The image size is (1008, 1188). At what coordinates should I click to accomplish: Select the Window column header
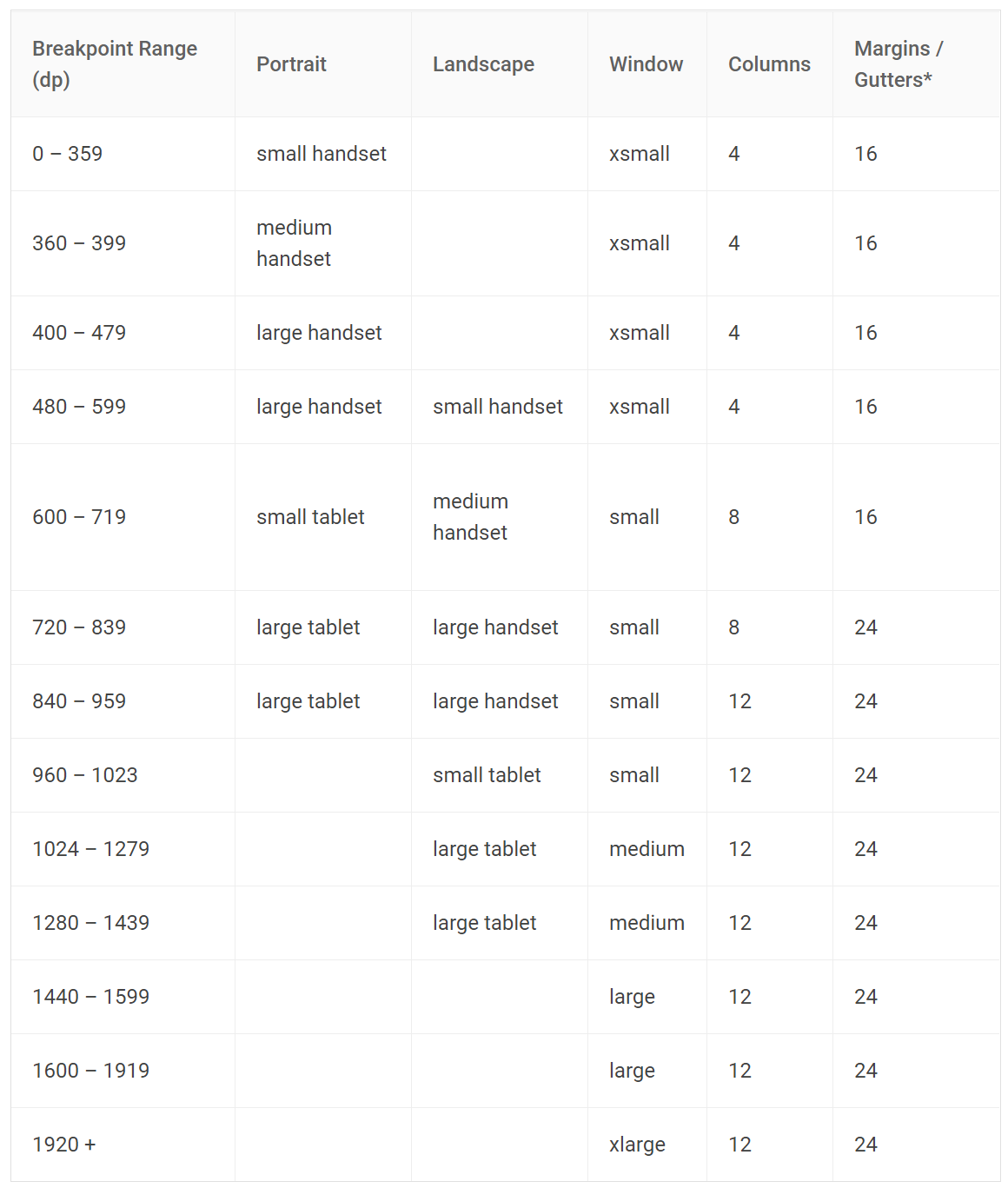(647, 64)
